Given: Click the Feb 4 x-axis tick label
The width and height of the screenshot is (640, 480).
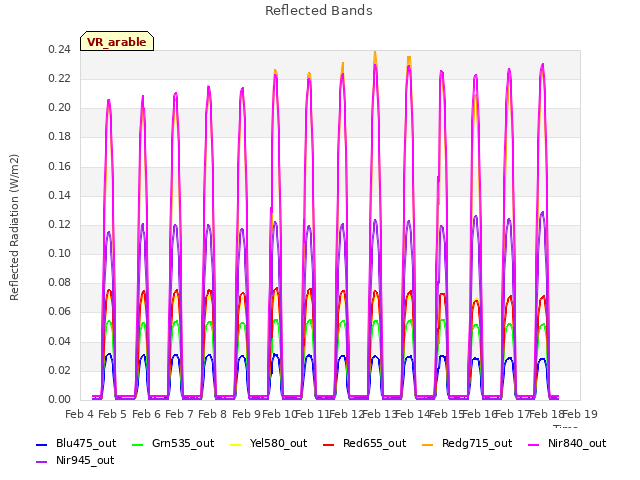Looking at the screenshot, I should click(x=80, y=414).
